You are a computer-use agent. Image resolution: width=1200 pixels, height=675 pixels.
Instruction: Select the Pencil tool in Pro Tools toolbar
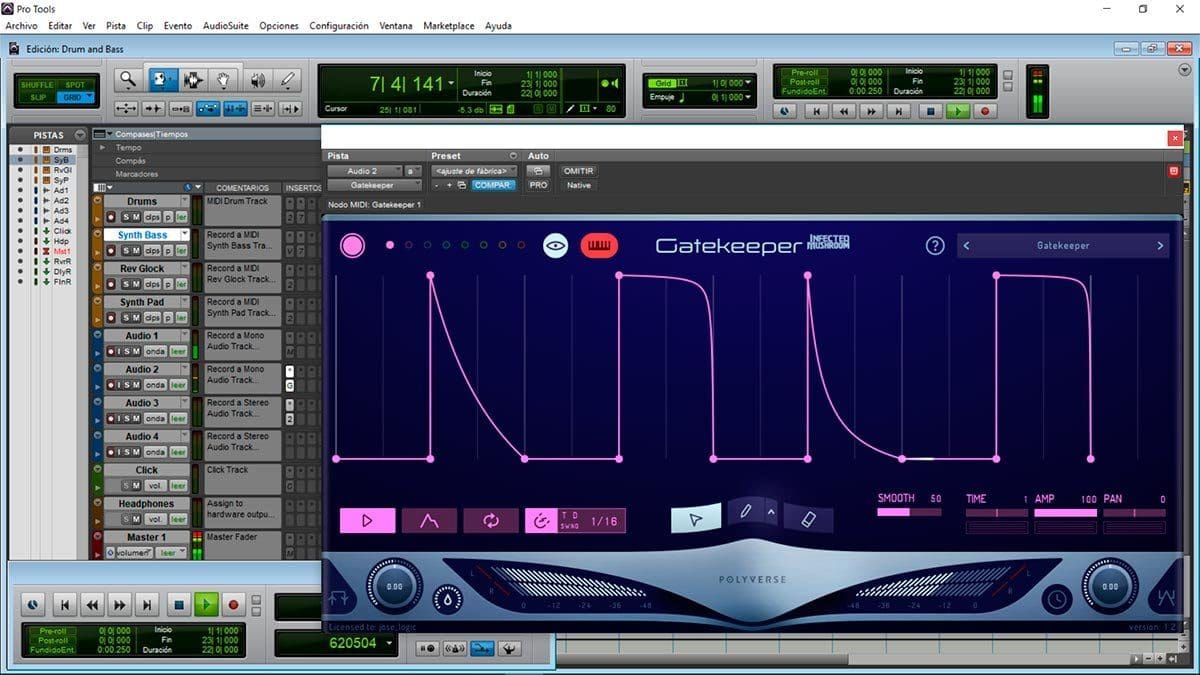tap(288, 81)
